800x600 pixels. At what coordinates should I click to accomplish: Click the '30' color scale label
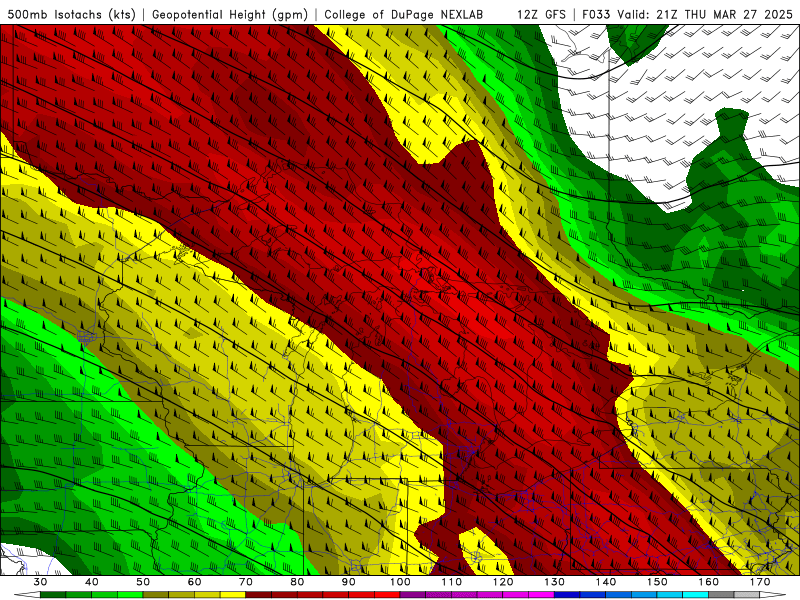click(x=40, y=582)
